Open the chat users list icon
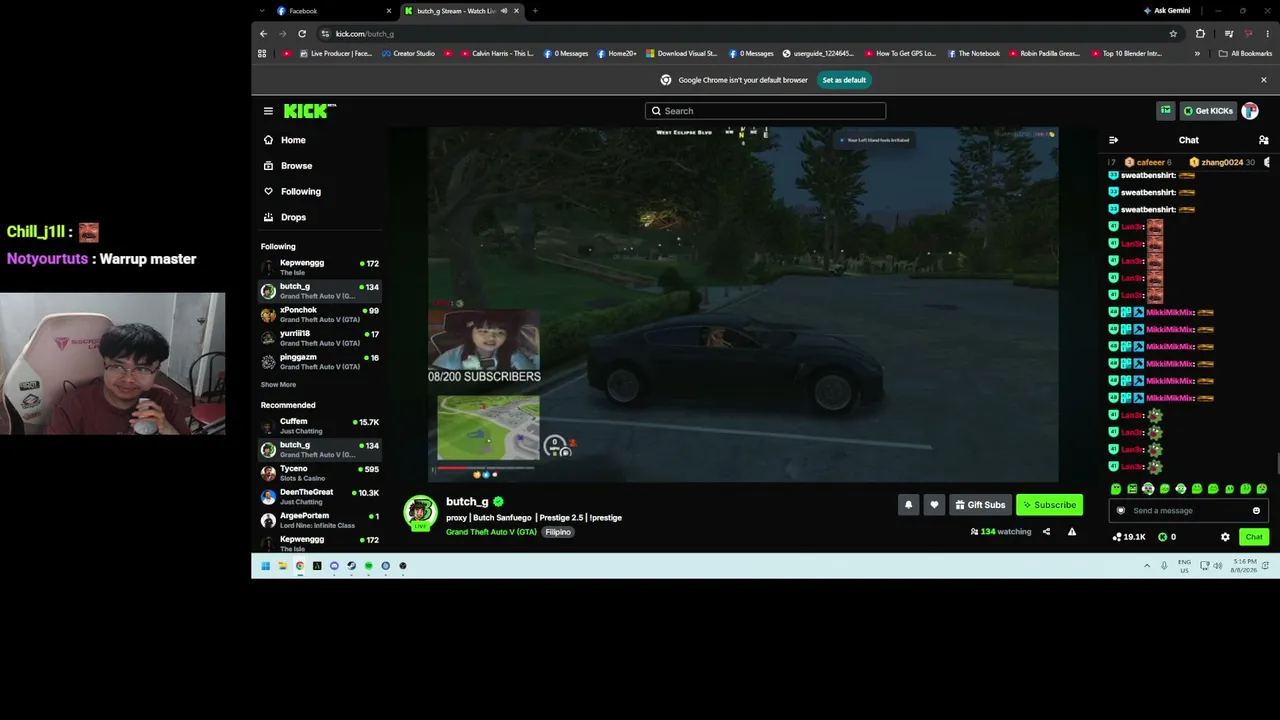 coord(1264,140)
